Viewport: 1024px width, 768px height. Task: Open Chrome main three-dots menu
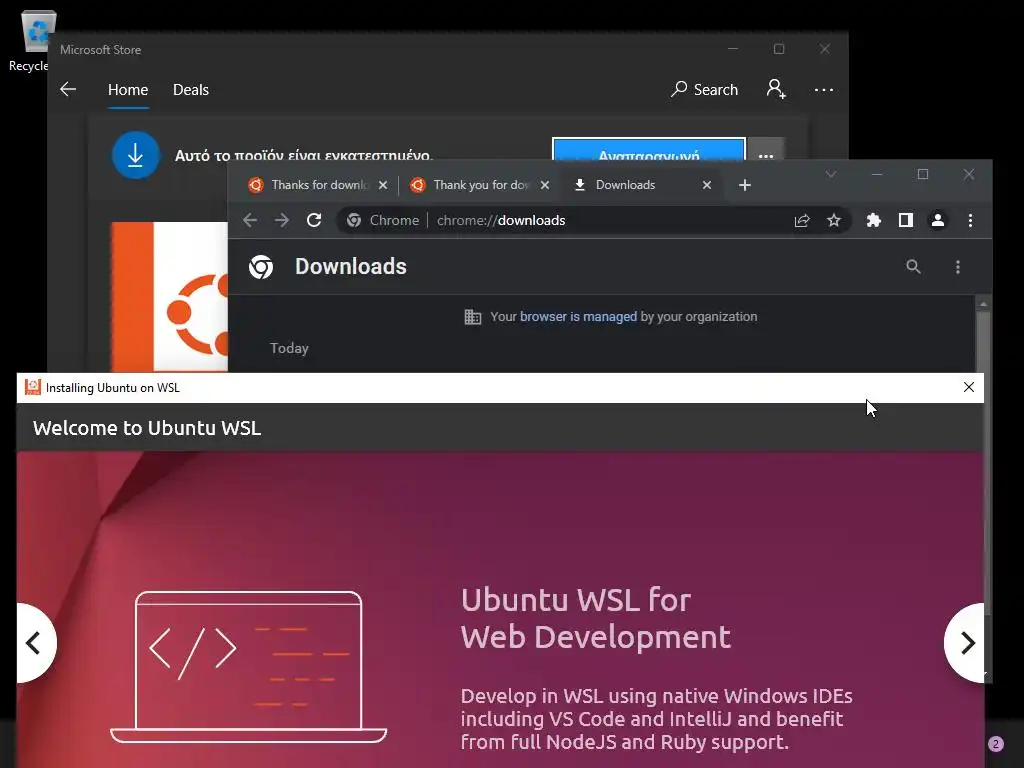970,220
